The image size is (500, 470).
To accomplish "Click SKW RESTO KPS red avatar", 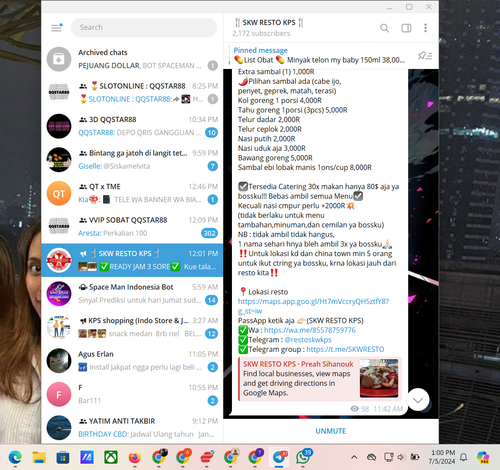I will pos(59,260).
